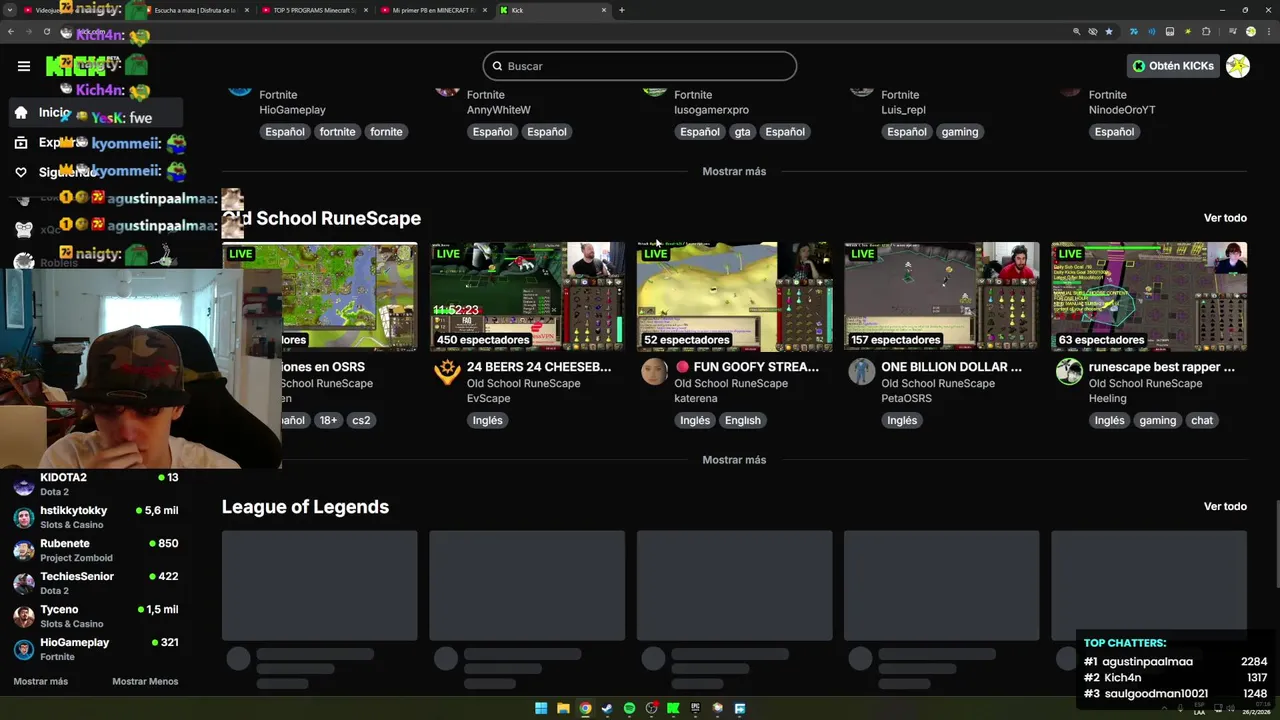Click the Inicio home icon in sidebar
1280x720 pixels.
coord(20,113)
